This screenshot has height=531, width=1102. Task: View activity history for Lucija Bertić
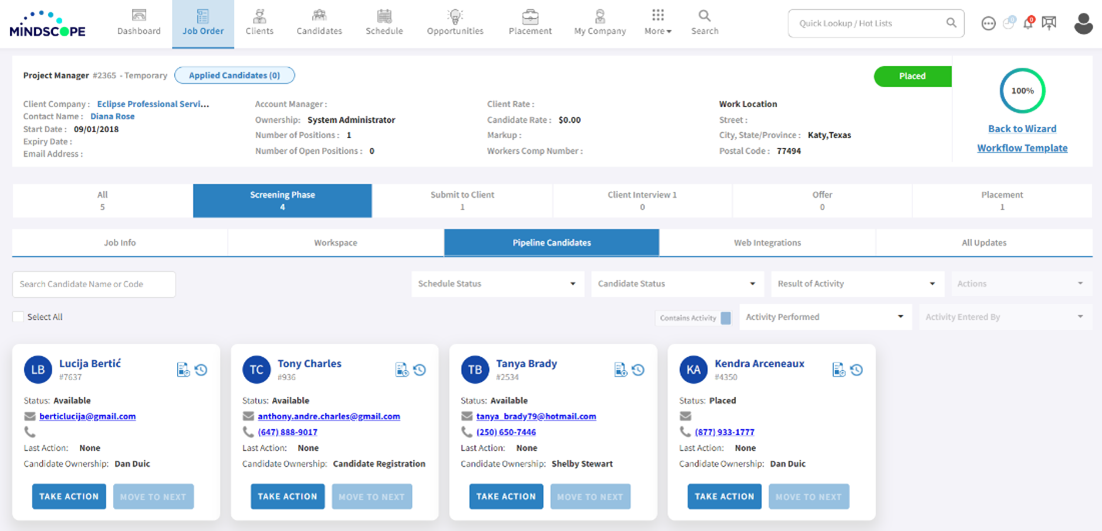tap(201, 370)
